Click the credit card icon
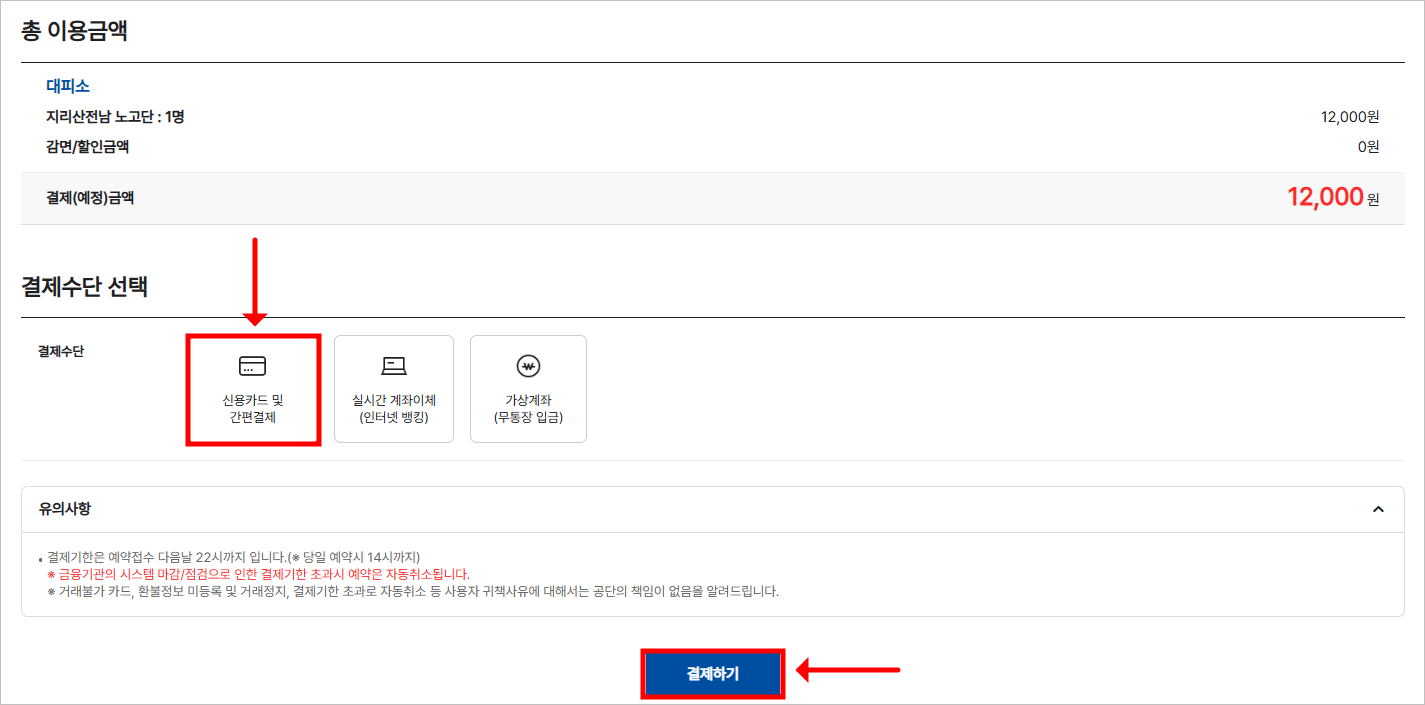This screenshot has width=1425, height=705. click(x=253, y=365)
